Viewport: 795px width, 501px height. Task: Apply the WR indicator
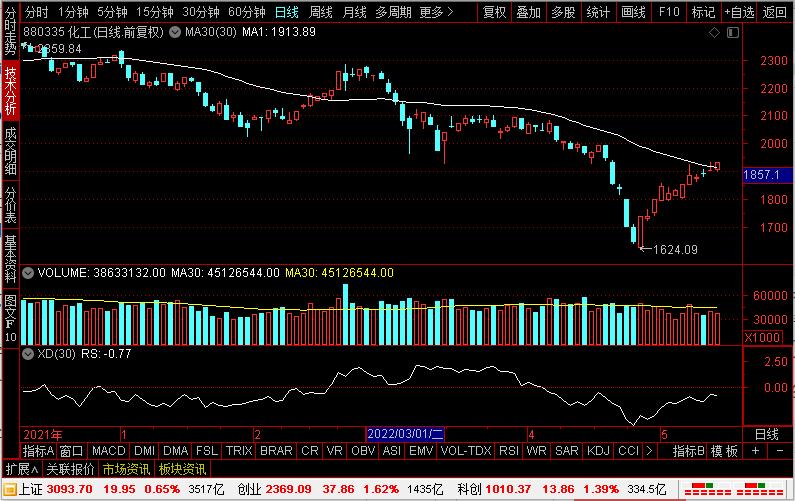point(536,450)
